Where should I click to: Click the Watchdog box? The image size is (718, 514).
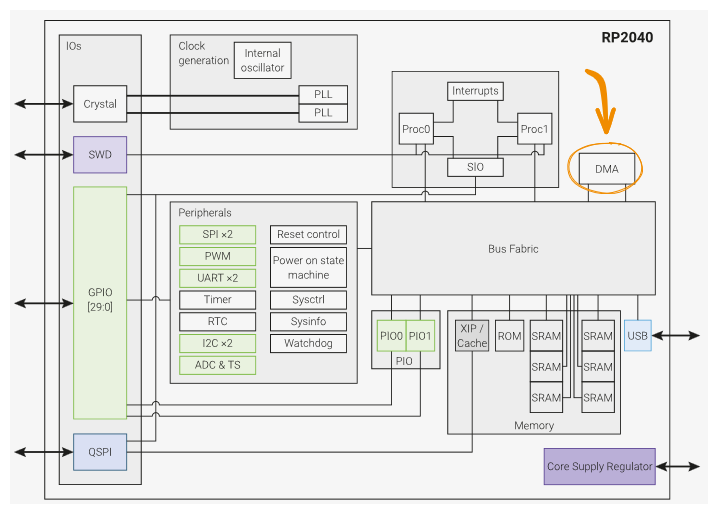308,343
